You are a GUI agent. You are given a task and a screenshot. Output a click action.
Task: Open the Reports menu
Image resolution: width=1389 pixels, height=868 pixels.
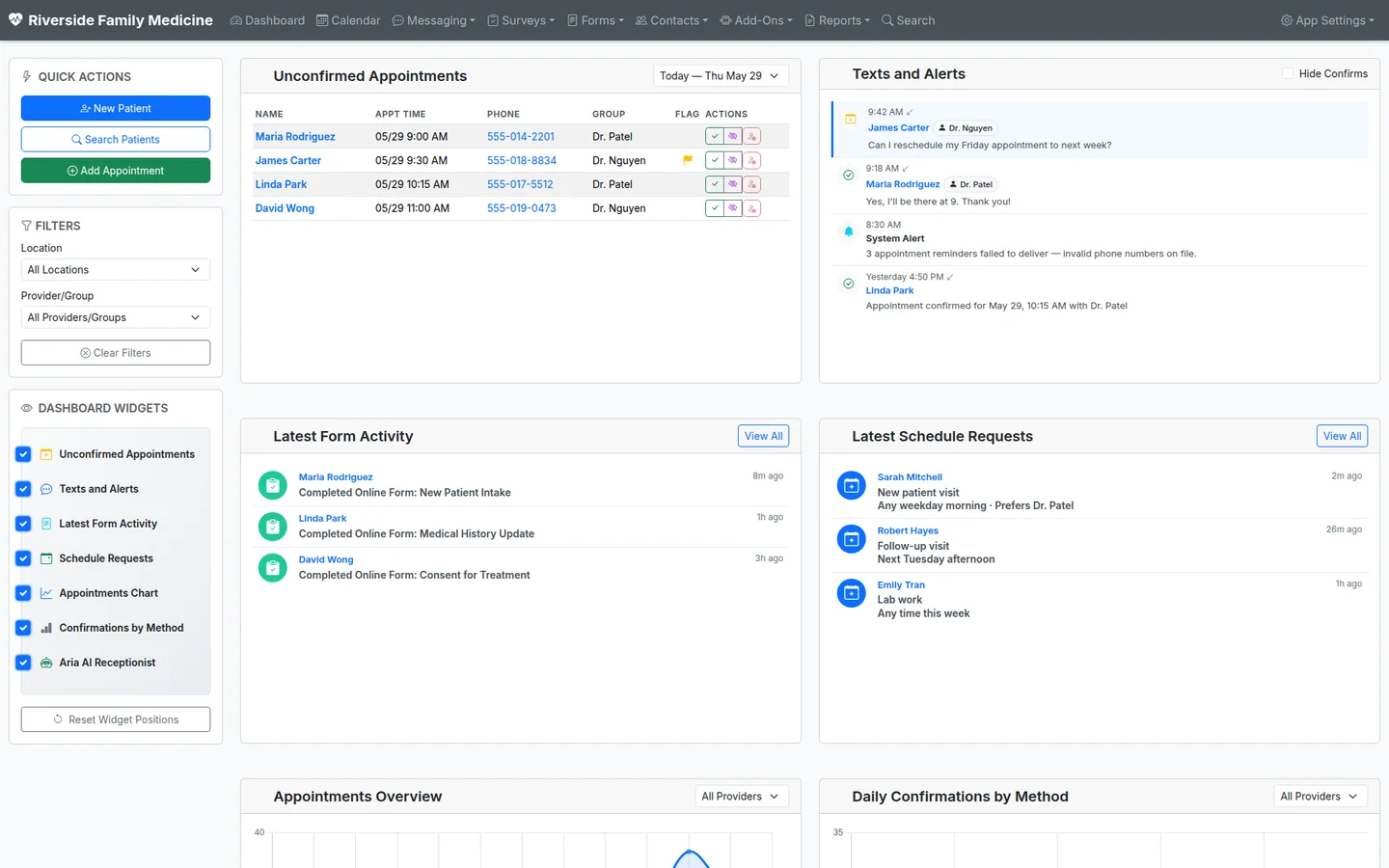tap(837, 20)
